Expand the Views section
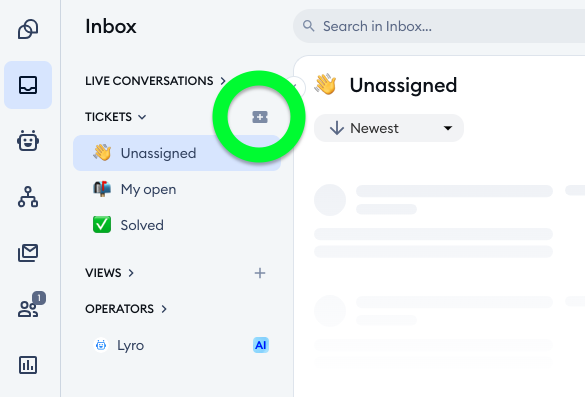The height and width of the screenshot is (397, 585). [109, 273]
